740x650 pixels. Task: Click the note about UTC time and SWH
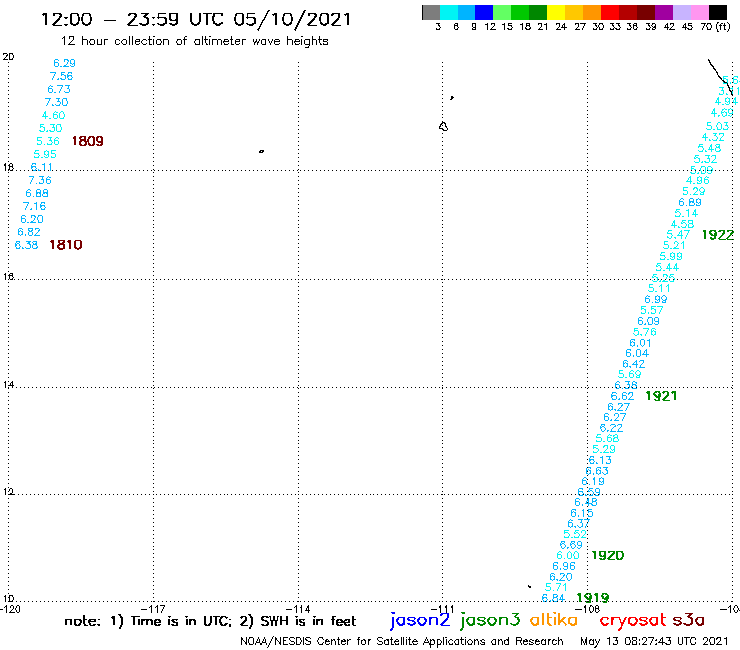(210, 621)
